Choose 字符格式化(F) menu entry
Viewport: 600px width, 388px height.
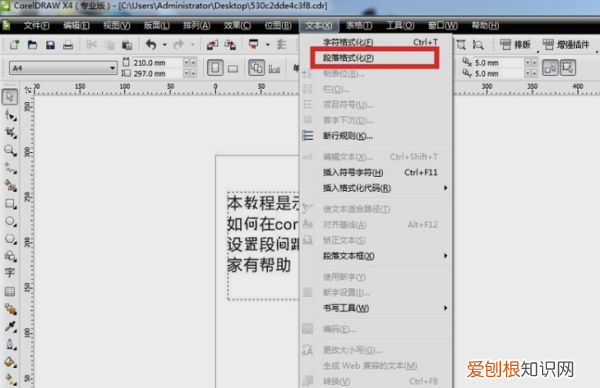point(376,42)
